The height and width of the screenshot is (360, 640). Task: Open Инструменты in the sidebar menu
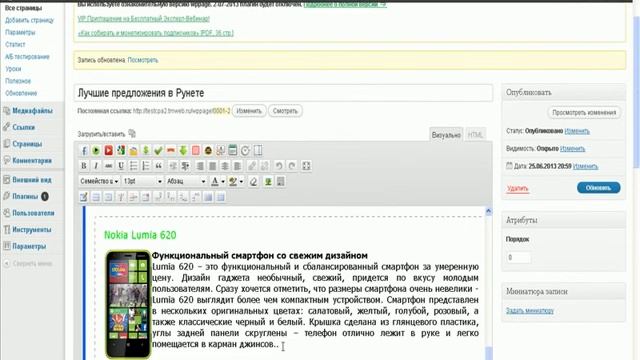pos(31,230)
